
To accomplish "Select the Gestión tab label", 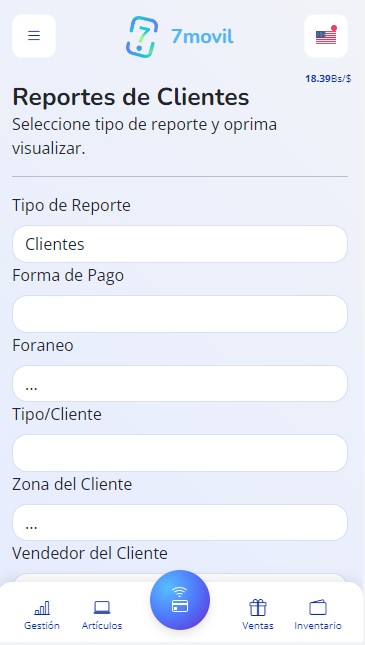I will click(42, 626).
